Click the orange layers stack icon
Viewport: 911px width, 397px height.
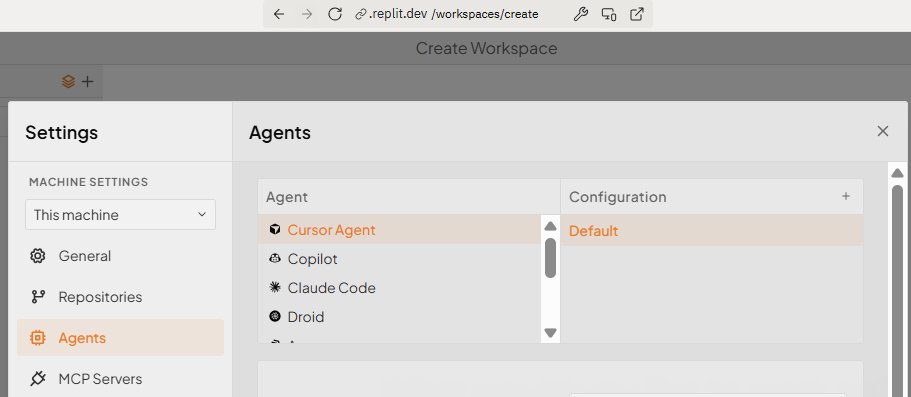pos(69,82)
